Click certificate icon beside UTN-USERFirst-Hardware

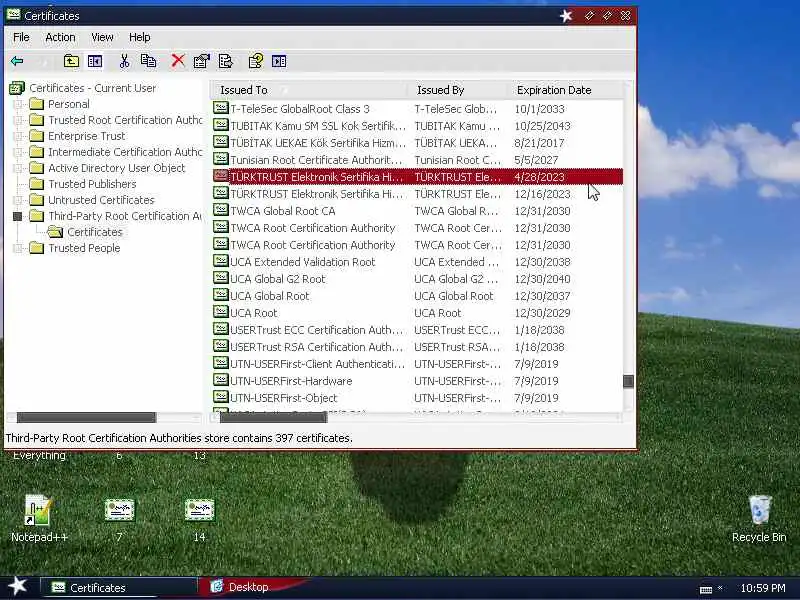pyautogui.click(x=221, y=380)
